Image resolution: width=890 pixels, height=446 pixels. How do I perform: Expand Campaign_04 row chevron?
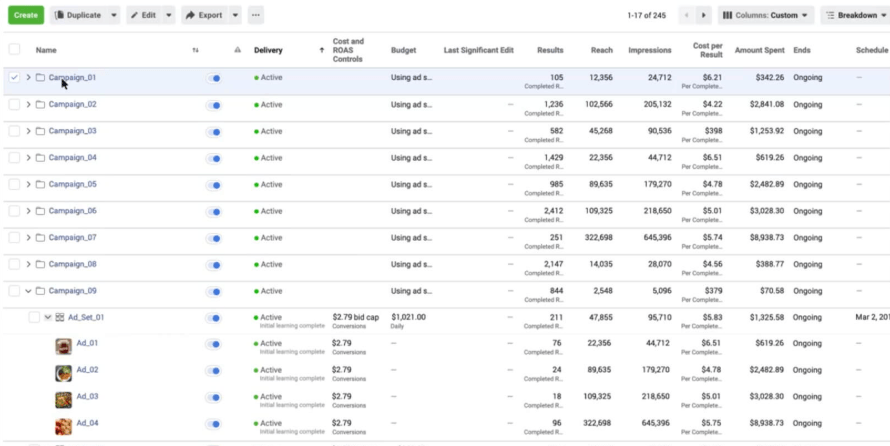28,158
